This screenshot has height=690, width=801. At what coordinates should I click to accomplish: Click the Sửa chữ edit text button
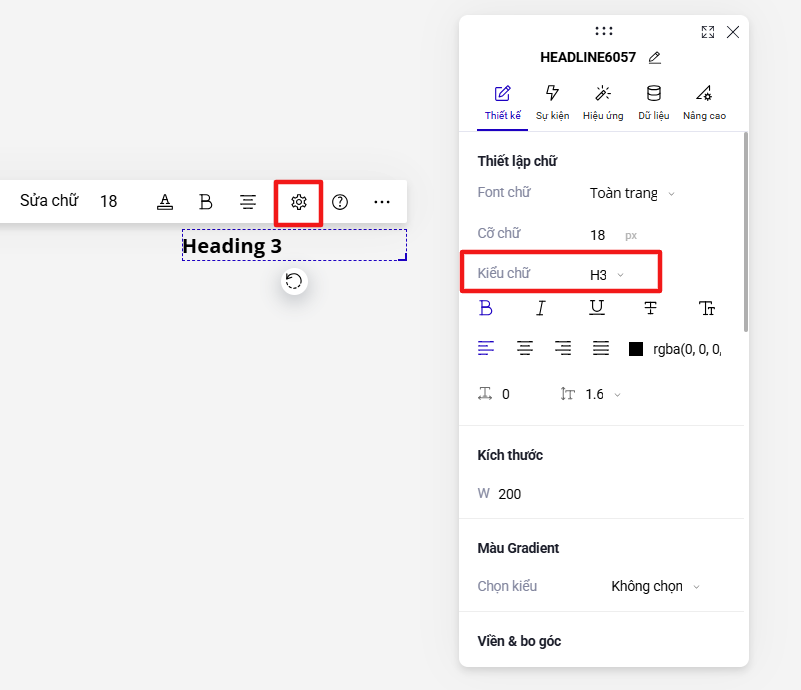49,201
